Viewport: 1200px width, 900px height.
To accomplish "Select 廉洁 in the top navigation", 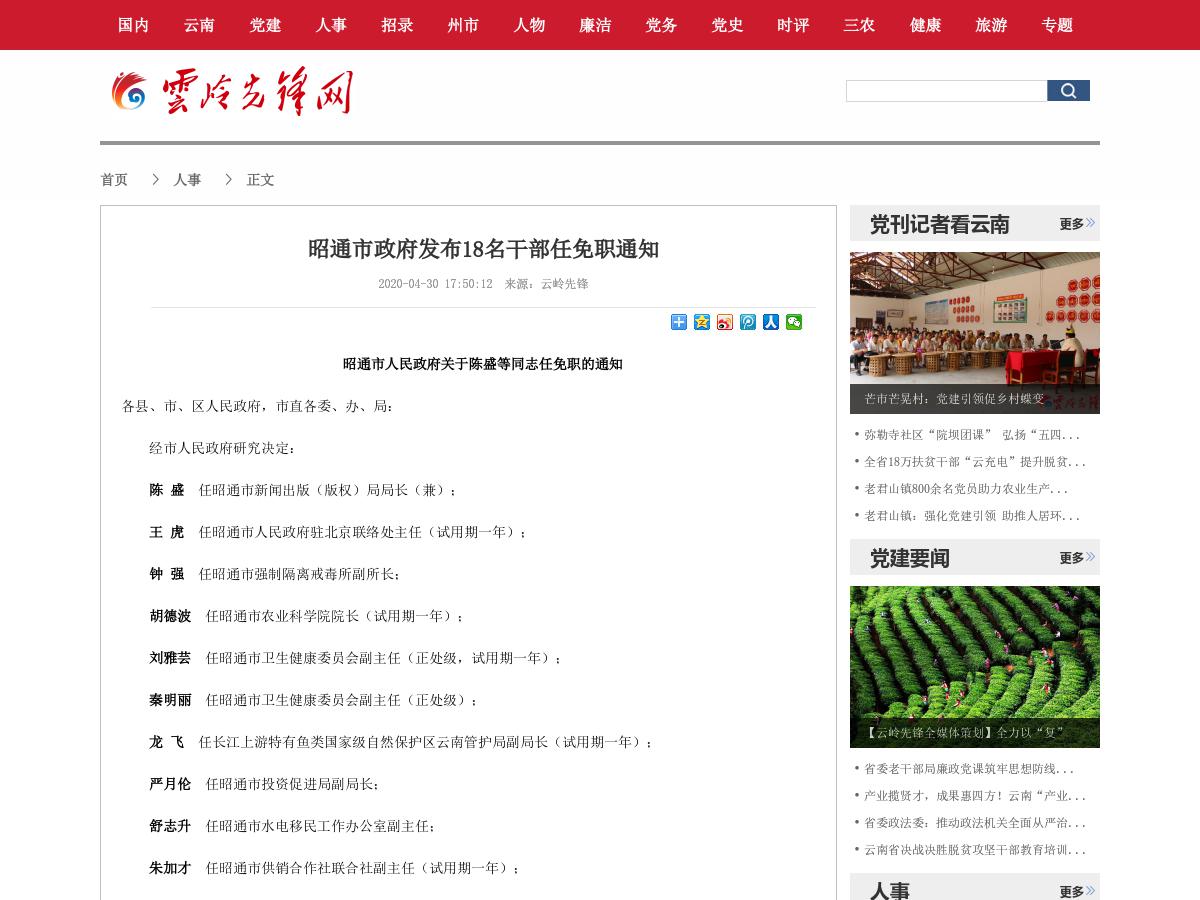I will [595, 25].
